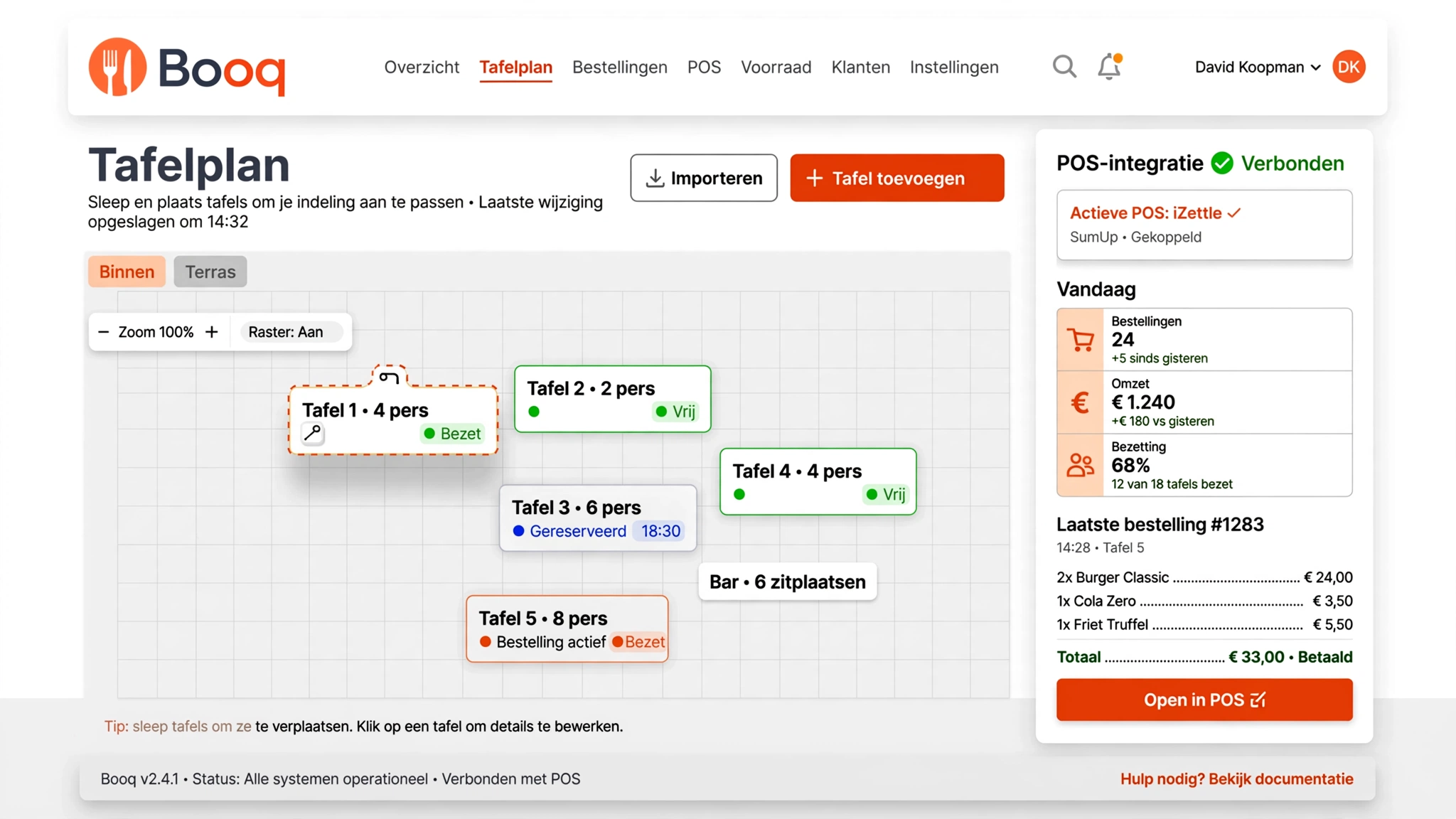Click the Bestellingen shopping cart icon
The image size is (1456, 819).
click(x=1081, y=340)
